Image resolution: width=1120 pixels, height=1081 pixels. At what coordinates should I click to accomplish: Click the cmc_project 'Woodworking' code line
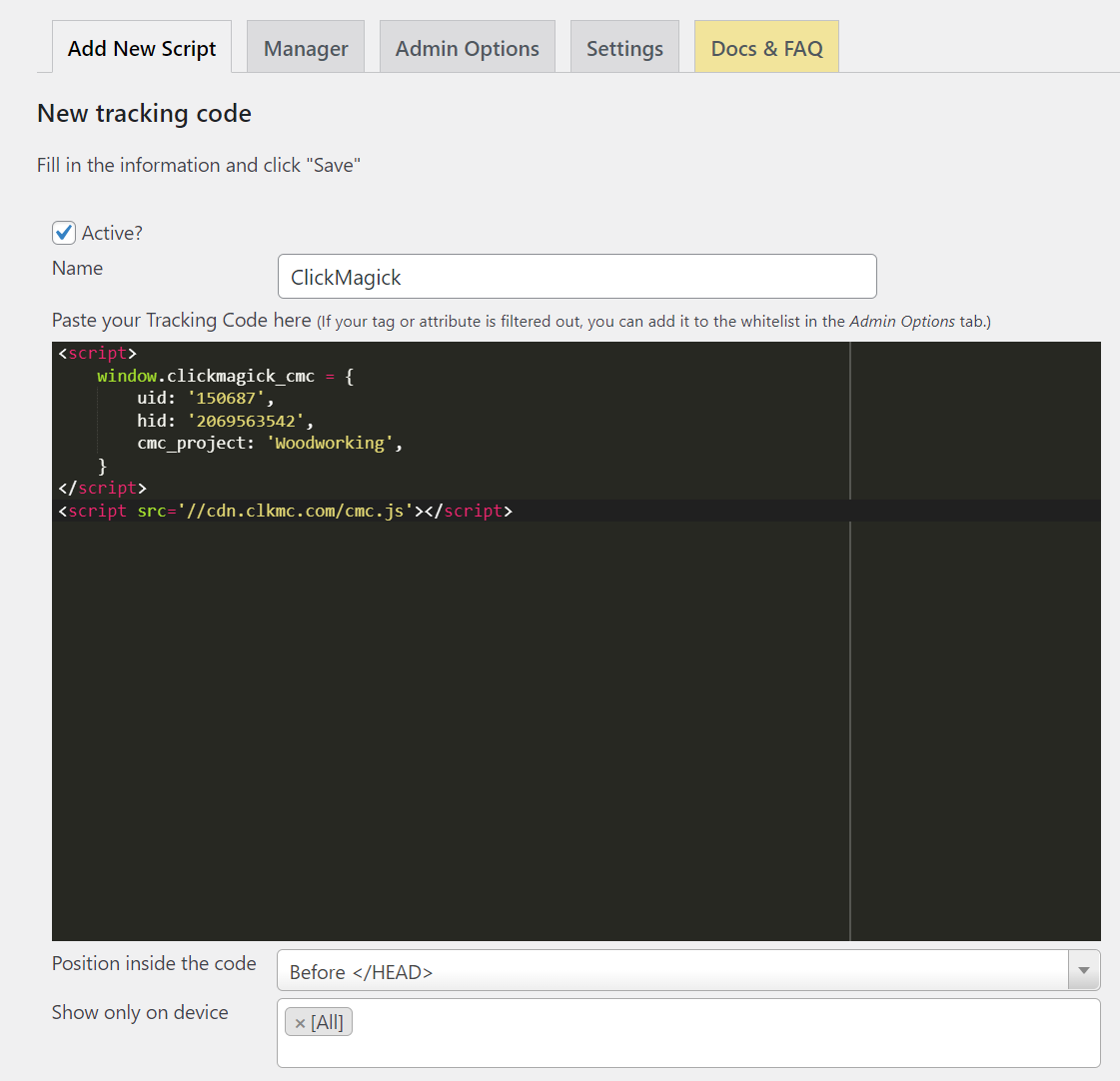[270, 443]
